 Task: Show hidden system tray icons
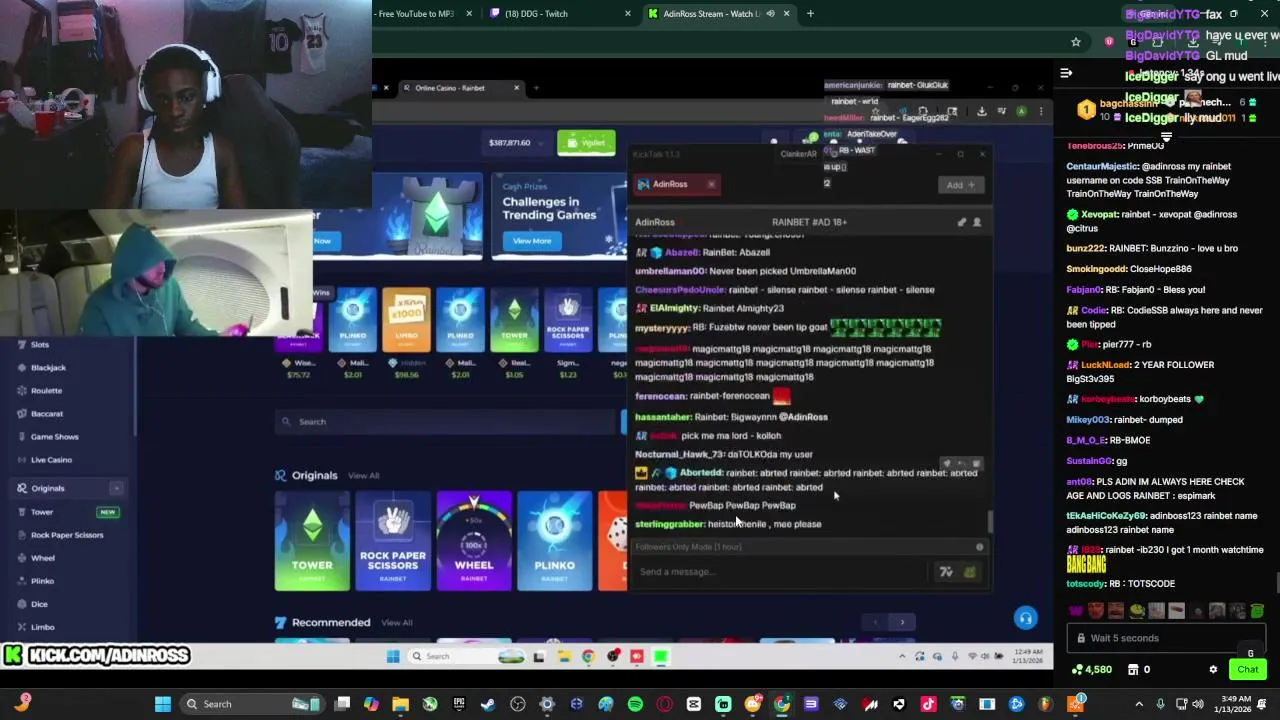pos(1138,704)
